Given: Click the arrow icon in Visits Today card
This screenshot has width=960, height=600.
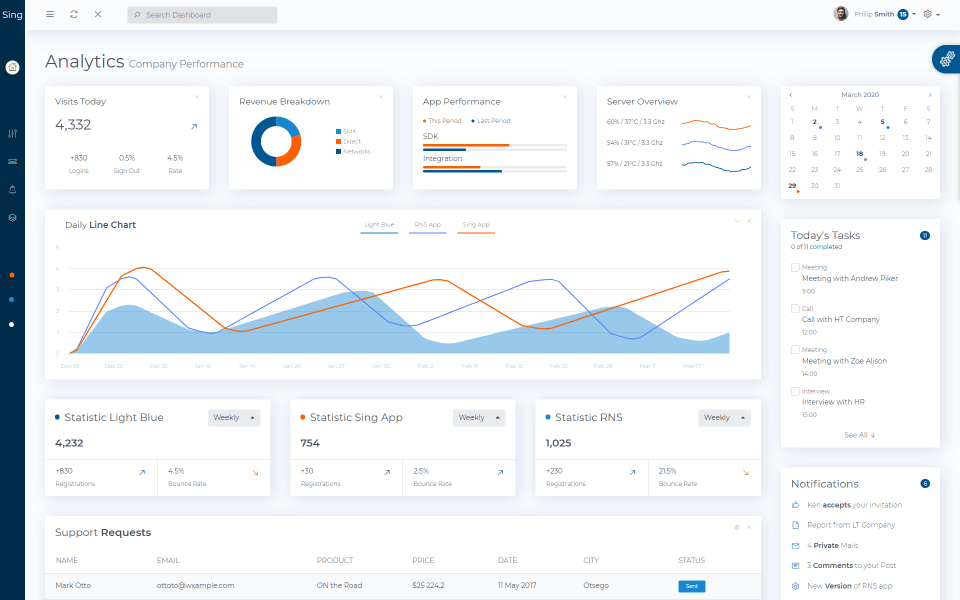Looking at the screenshot, I should 194,127.
